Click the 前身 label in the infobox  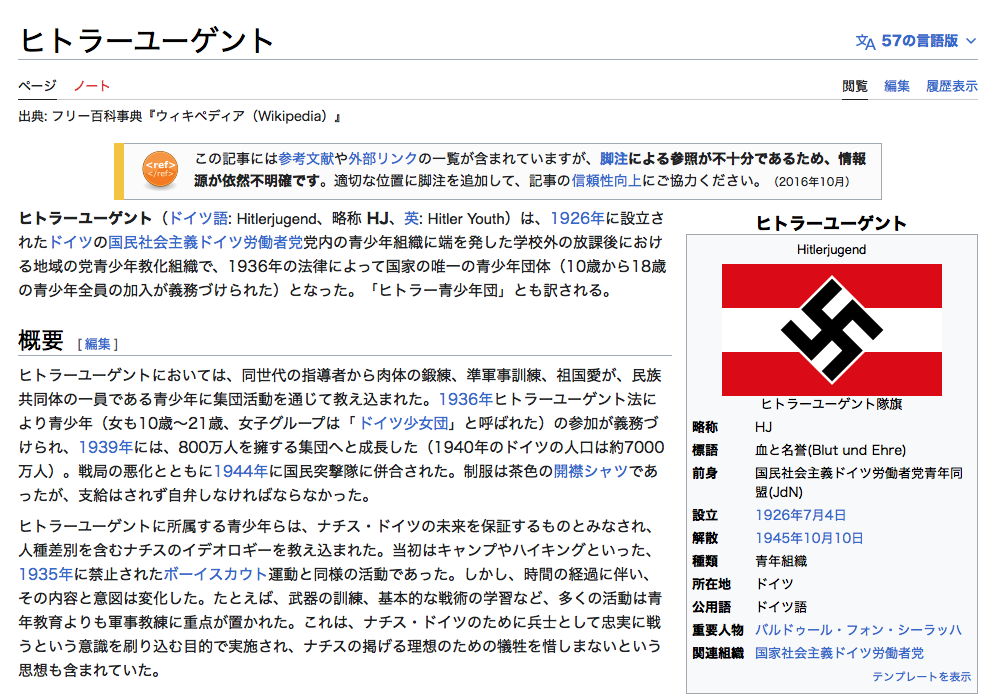[705, 473]
